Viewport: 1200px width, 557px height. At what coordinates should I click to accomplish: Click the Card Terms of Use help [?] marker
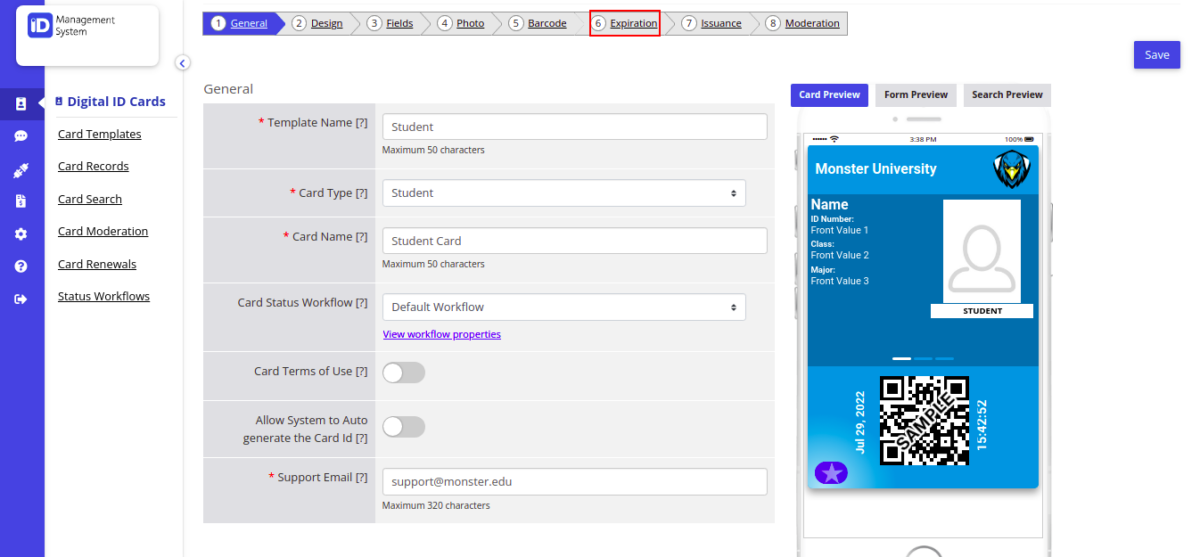362,371
